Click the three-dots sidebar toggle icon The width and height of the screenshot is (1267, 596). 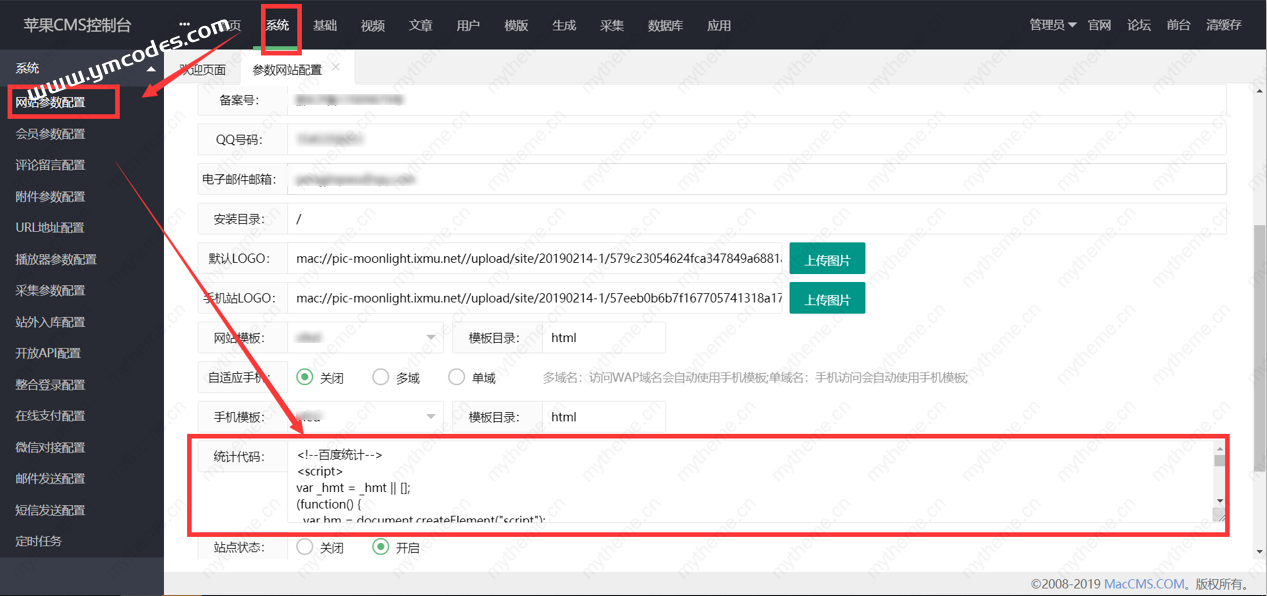tap(184, 24)
